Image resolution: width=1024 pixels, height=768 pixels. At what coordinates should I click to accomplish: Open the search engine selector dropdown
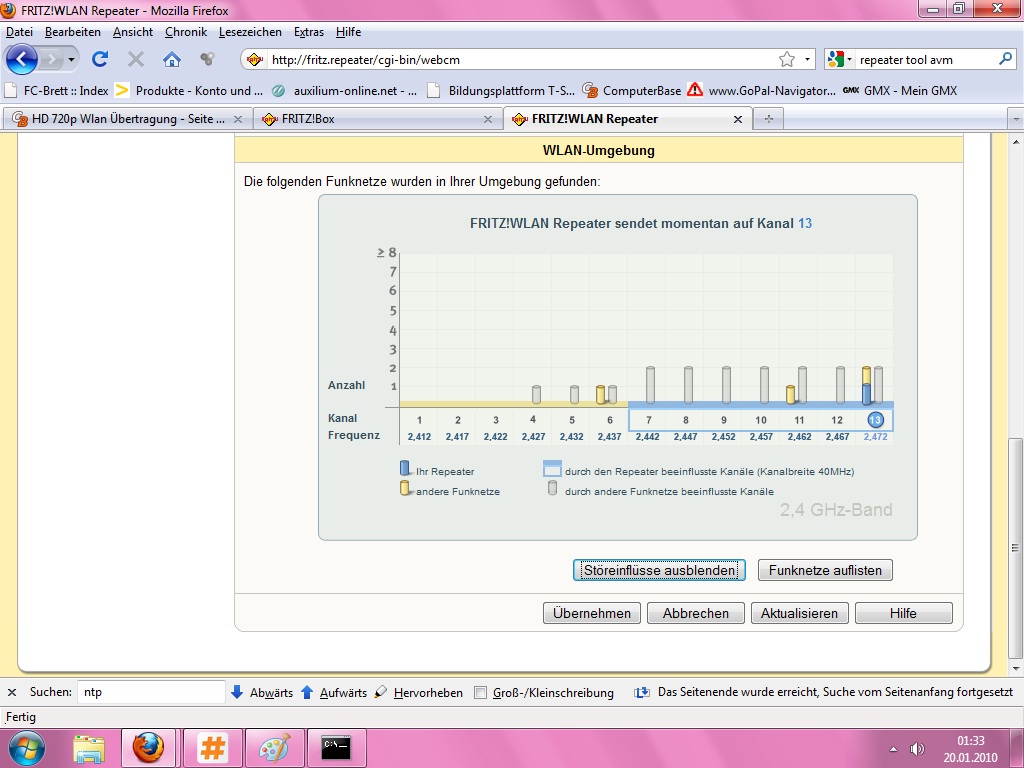tap(840, 59)
